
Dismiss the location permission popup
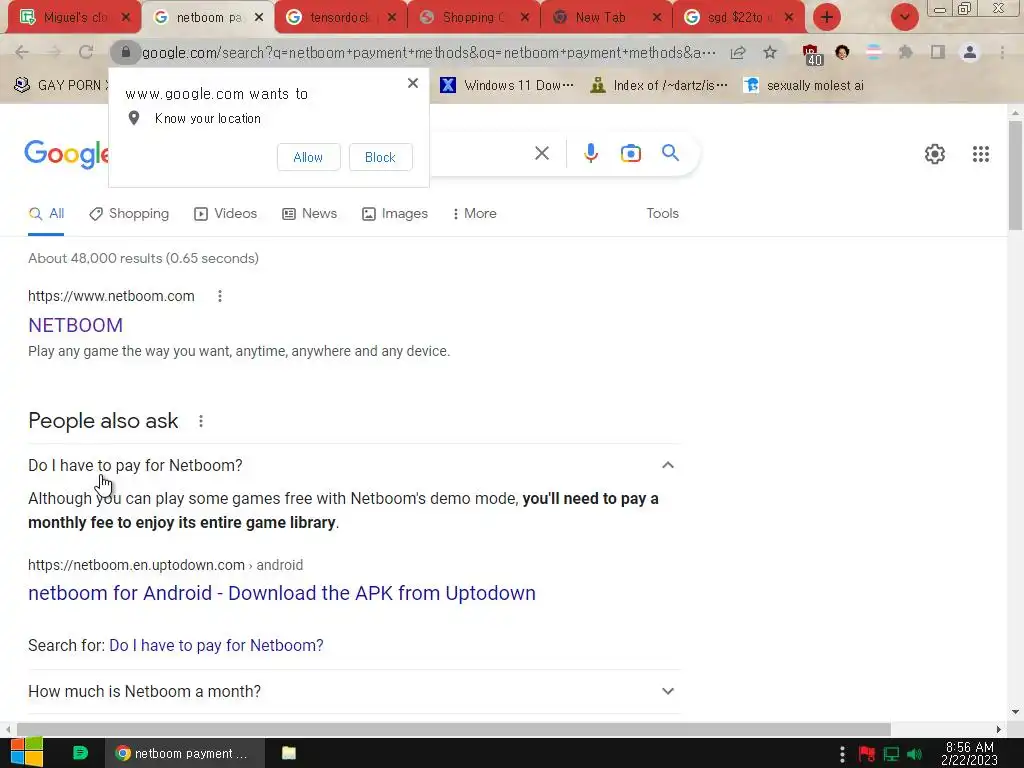pyautogui.click(x=413, y=83)
